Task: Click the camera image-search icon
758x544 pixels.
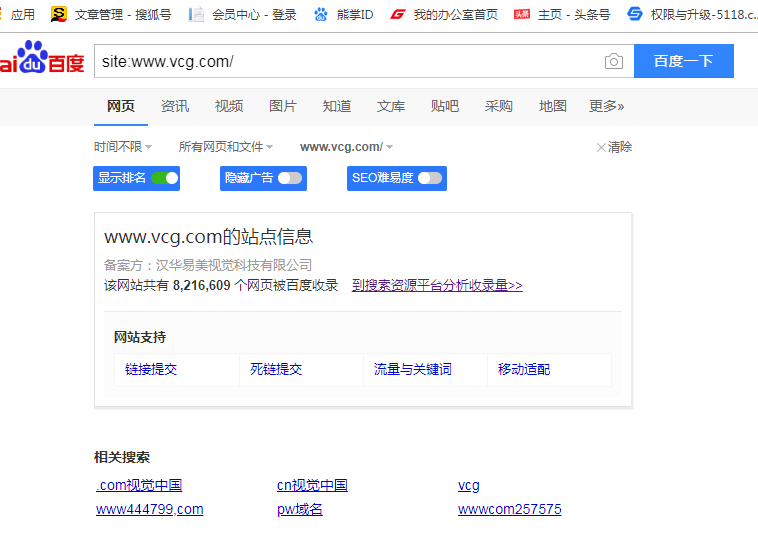Action: pyautogui.click(x=613, y=61)
